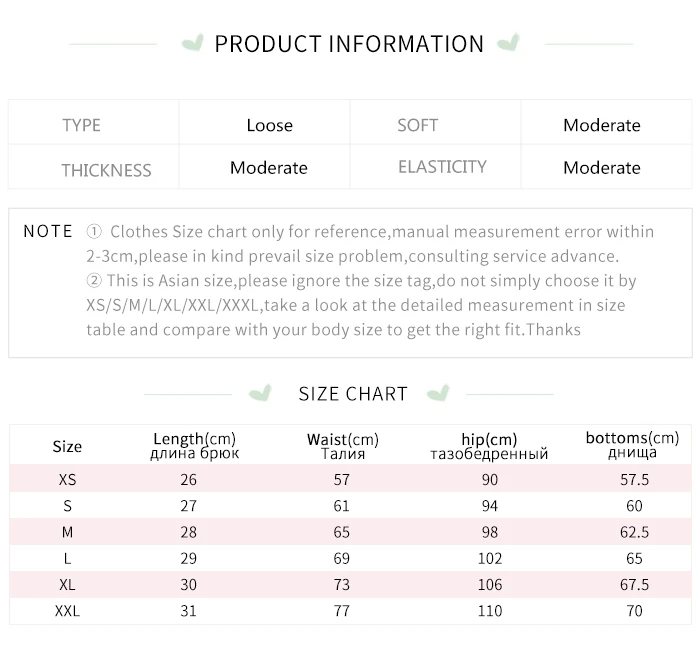Click the green heart left of PRODUCT INFORMATION
700x653 pixels.
coord(193,43)
